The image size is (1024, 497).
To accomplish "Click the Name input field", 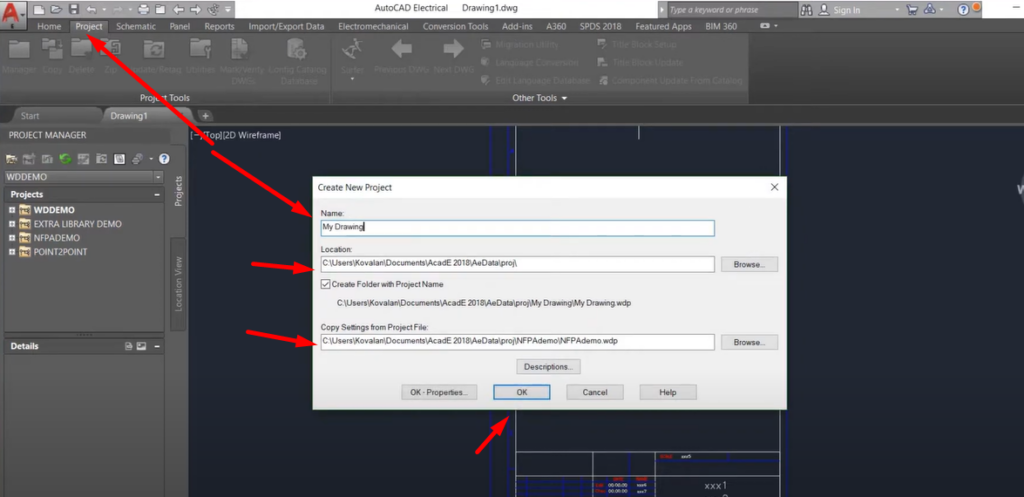I will coord(517,227).
